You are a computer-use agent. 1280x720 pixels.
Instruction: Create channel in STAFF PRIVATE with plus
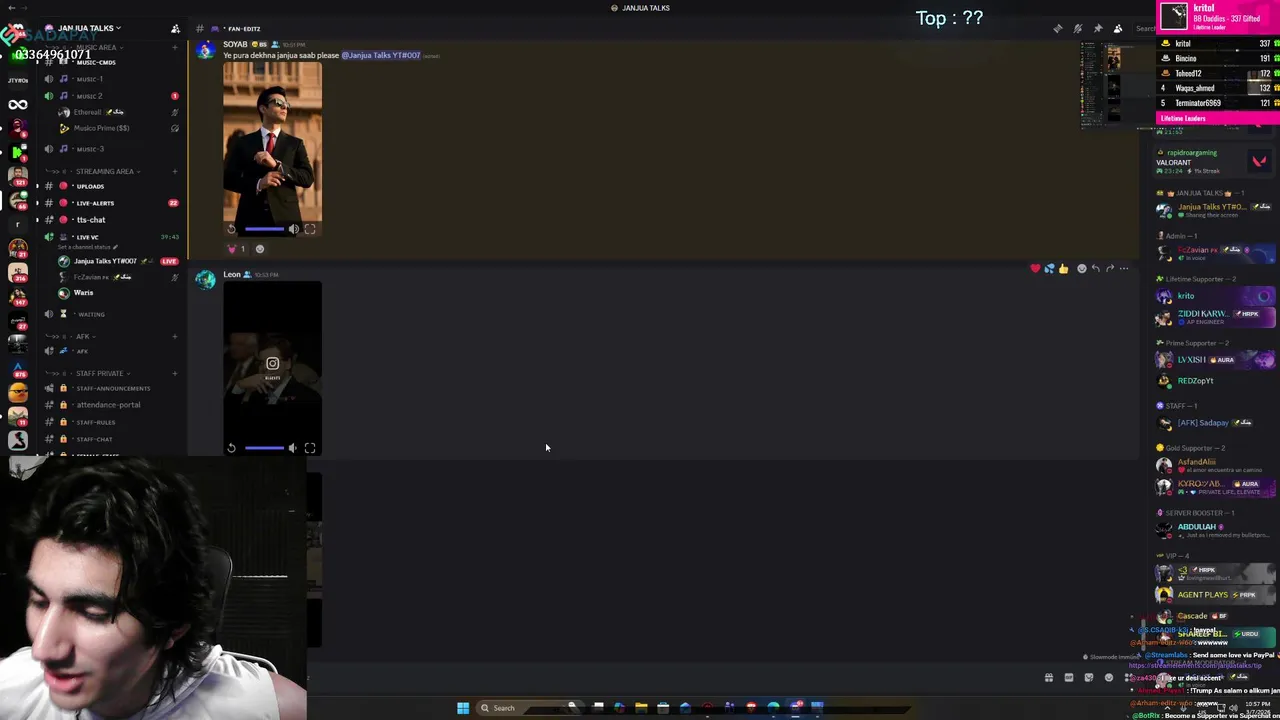[175, 373]
